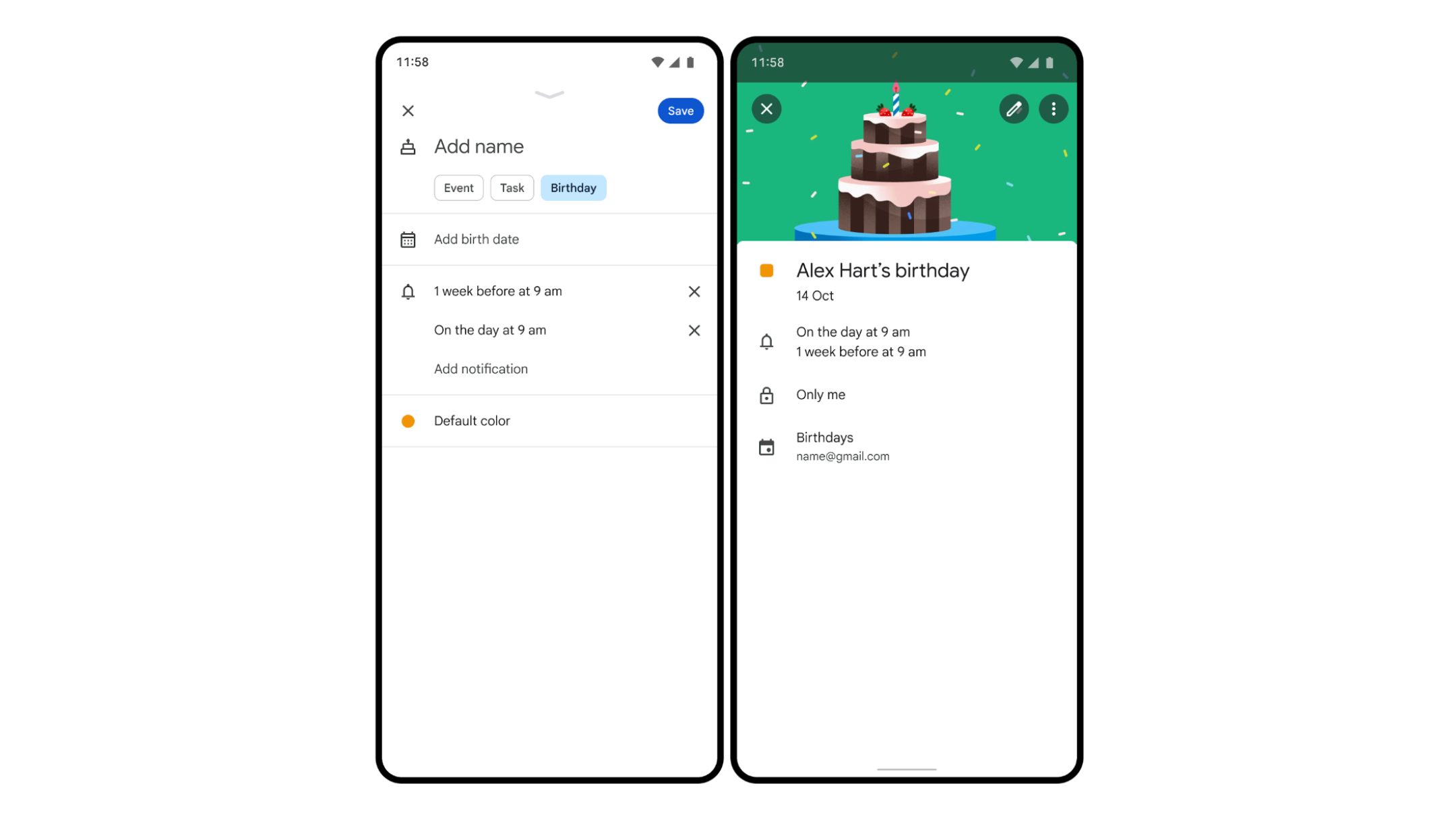The image size is (1456, 819).
Task: Click the profile/person icon next to Add name
Action: 408,147
